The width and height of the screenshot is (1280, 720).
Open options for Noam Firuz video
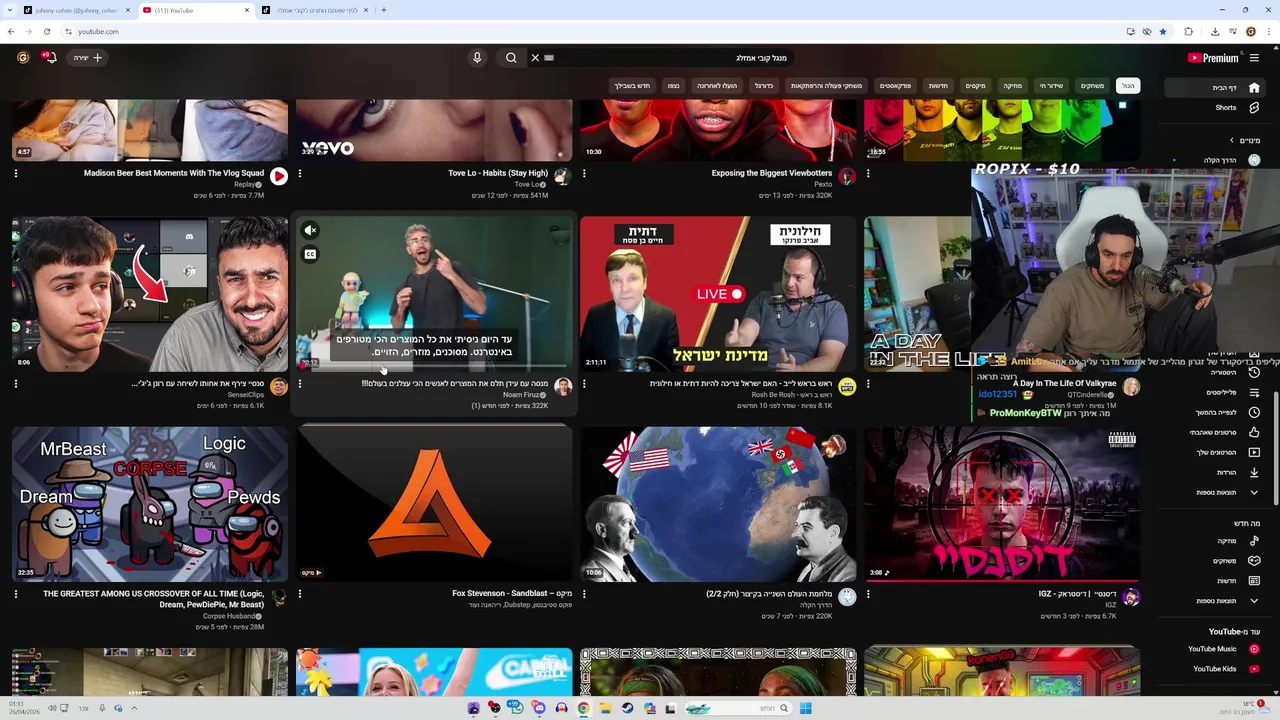click(x=299, y=383)
